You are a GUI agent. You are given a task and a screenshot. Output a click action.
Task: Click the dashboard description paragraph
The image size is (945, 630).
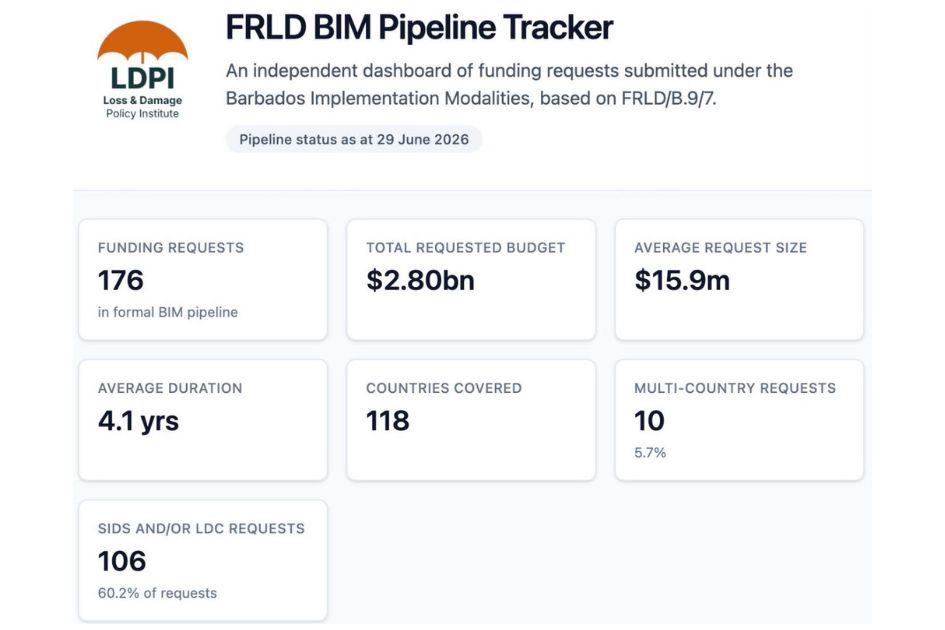point(509,84)
